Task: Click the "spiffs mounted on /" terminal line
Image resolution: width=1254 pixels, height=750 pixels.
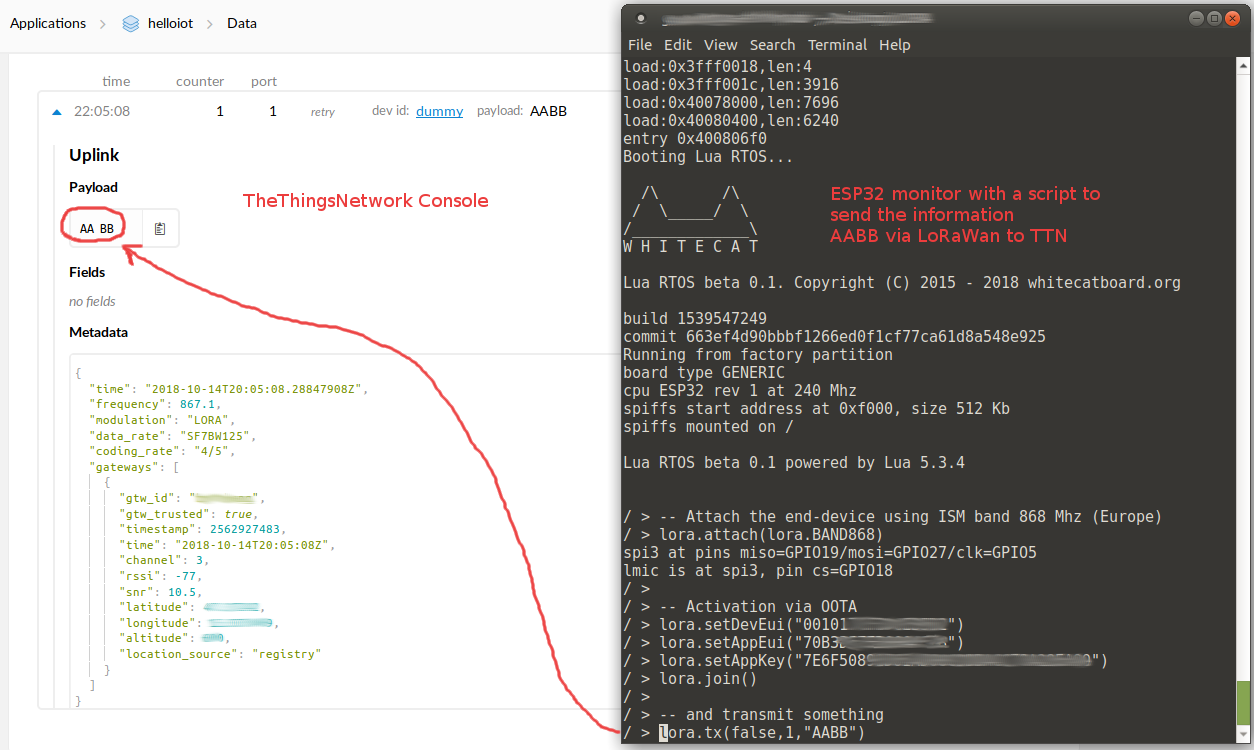Action: click(708, 427)
